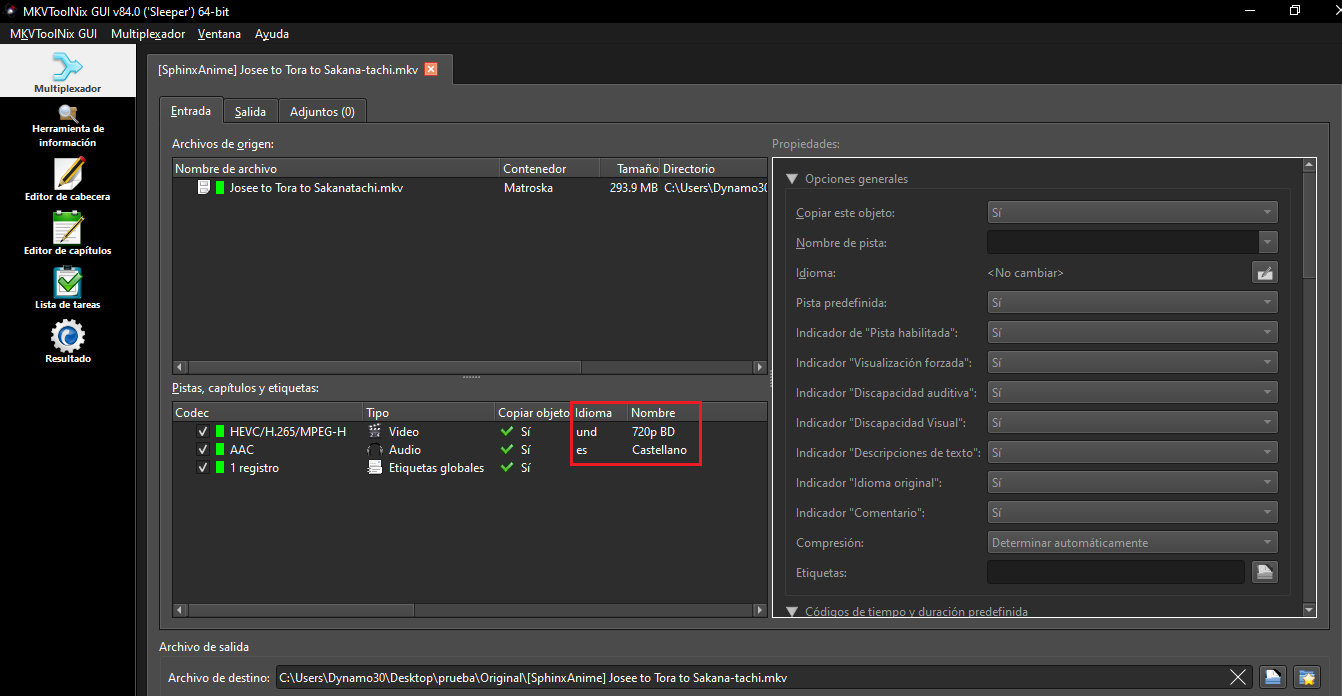Screen dimensions: 1342x696
Task: Collapse the Opciones generales section
Action: 793,179
